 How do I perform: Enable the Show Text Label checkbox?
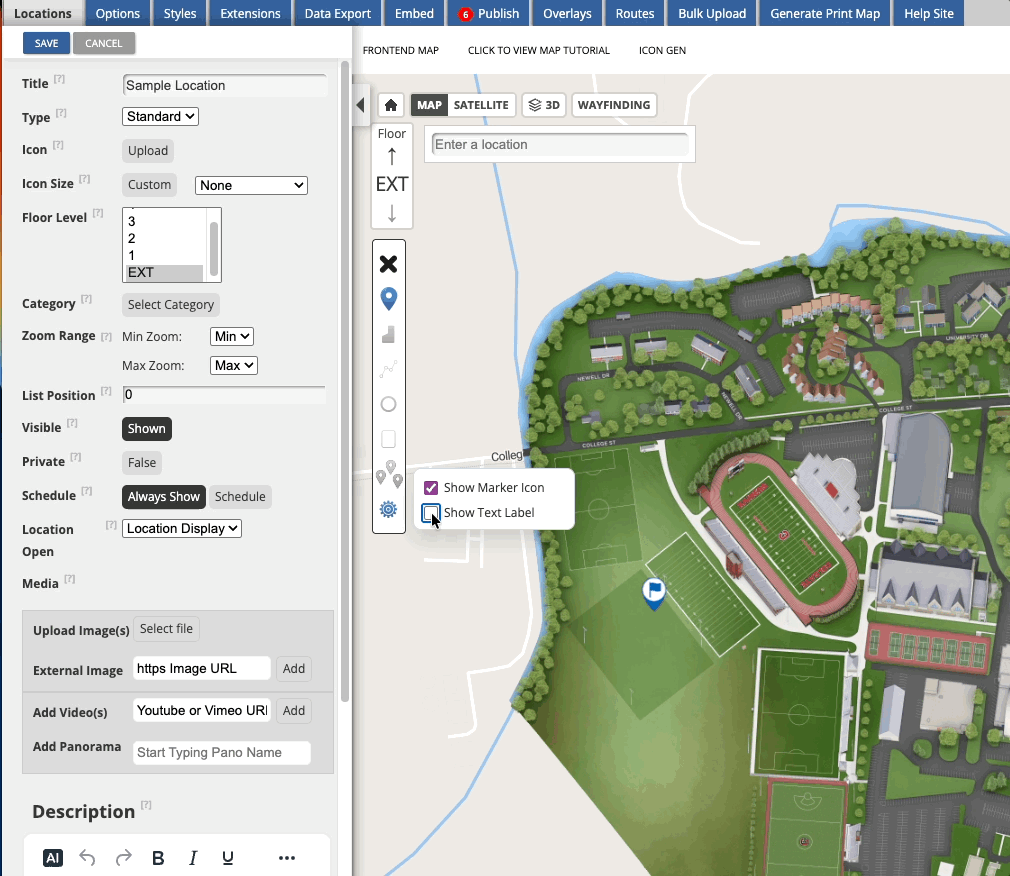point(431,513)
